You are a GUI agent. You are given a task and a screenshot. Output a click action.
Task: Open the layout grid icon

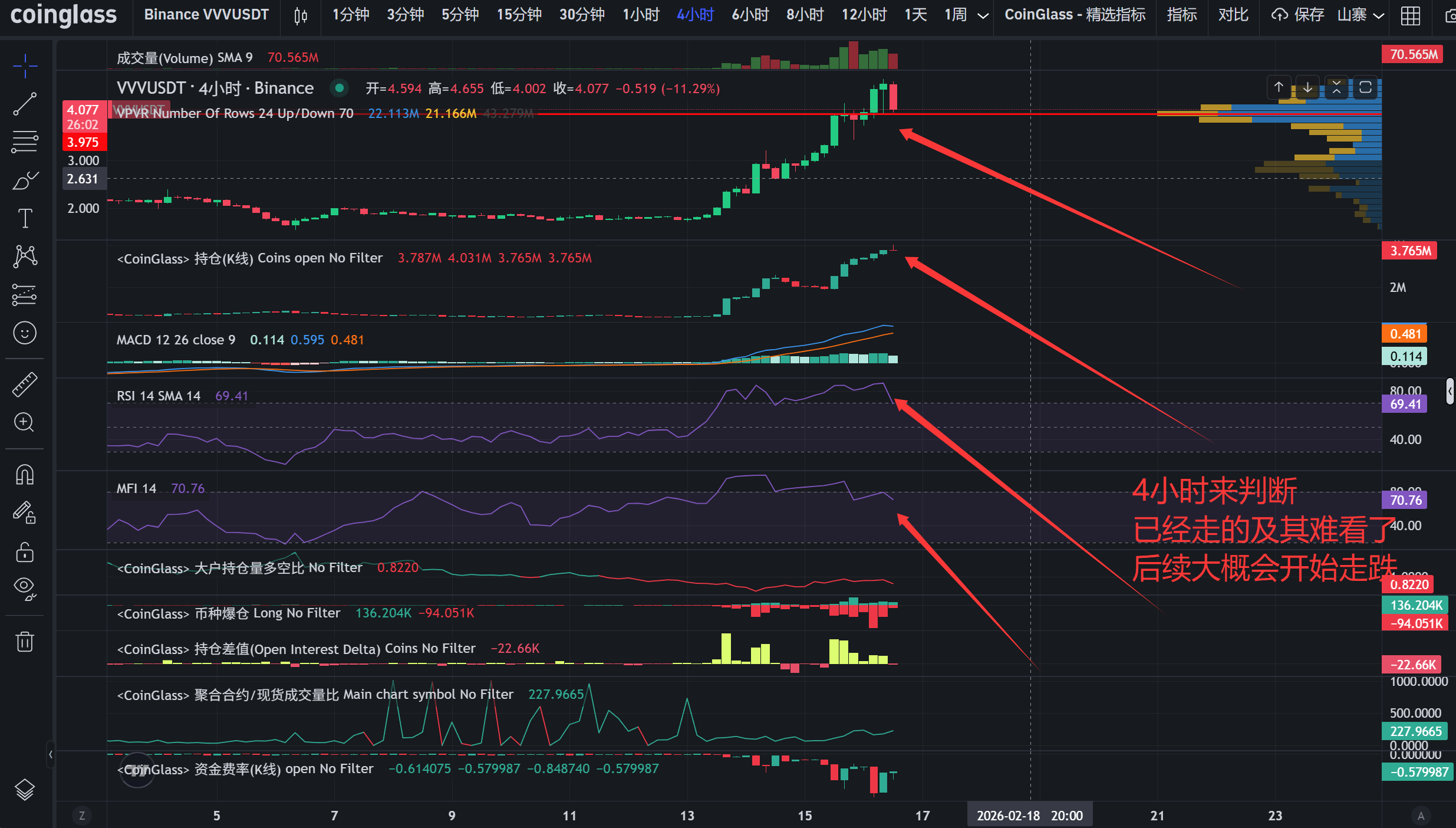click(1410, 15)
